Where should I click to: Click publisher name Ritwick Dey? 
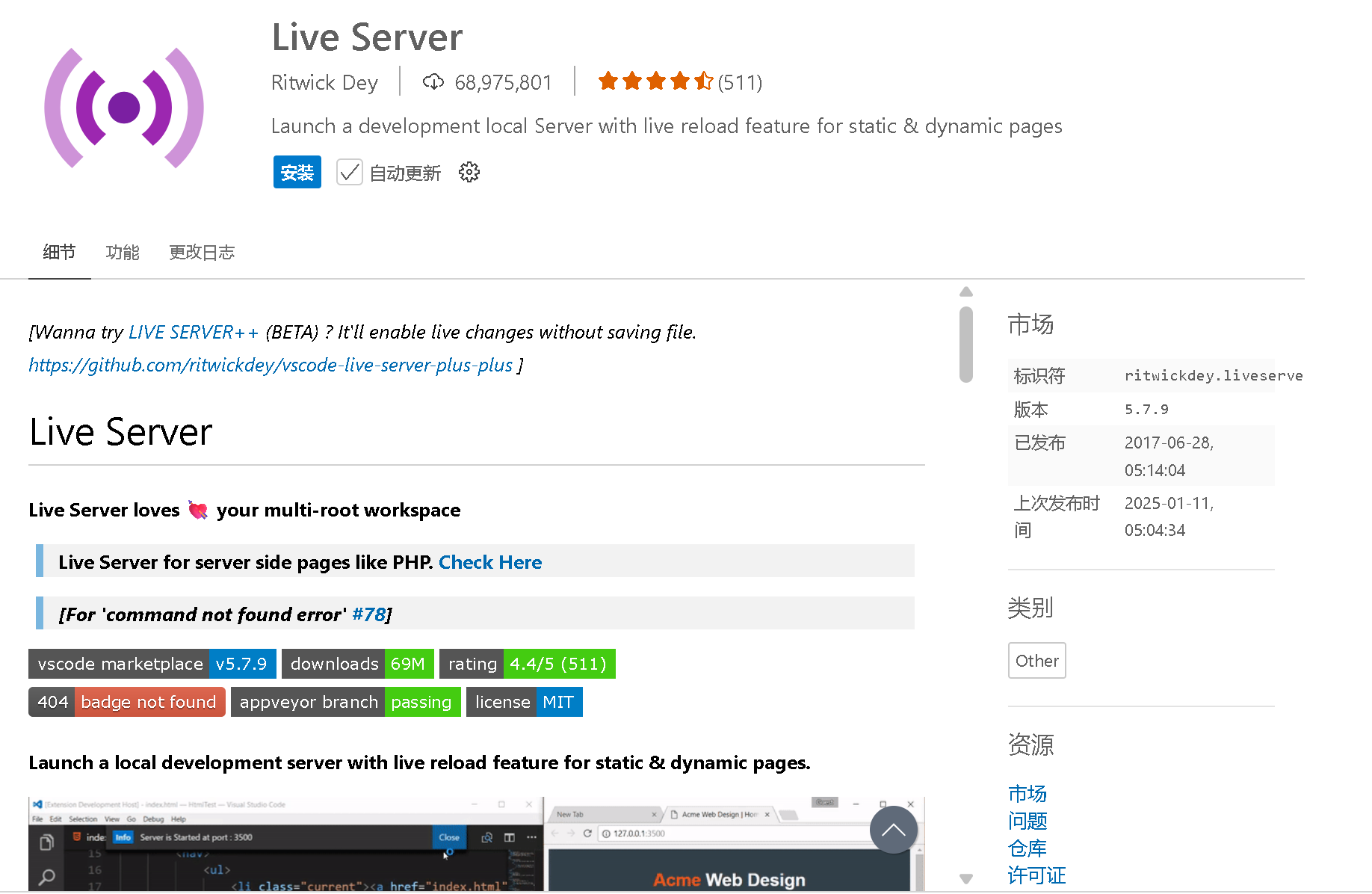click(325, 82)
